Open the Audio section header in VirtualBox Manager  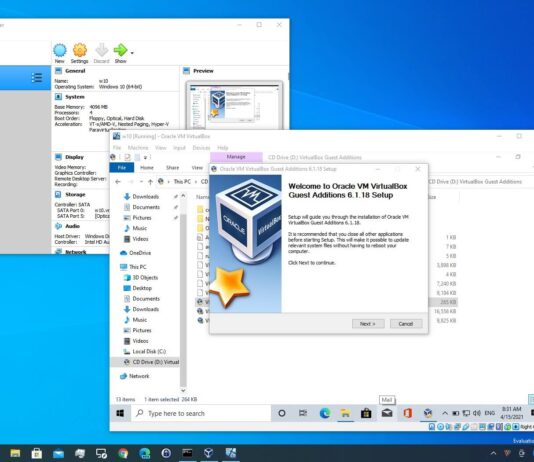[x=72, y=226]
